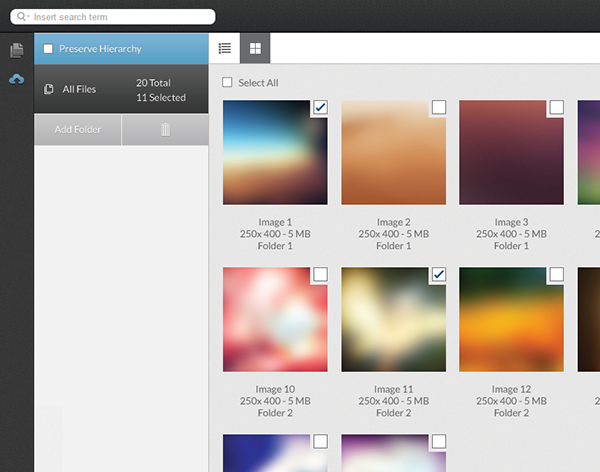The width and height of the screenshot is (600, 472).
Task: Check the Image 12 checkbox
Action: click(x=557, y=274)
